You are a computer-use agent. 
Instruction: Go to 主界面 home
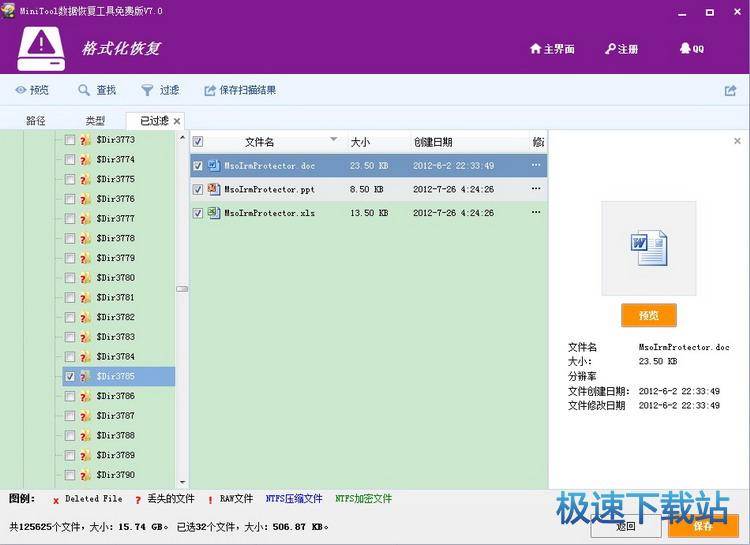[552, 49]
